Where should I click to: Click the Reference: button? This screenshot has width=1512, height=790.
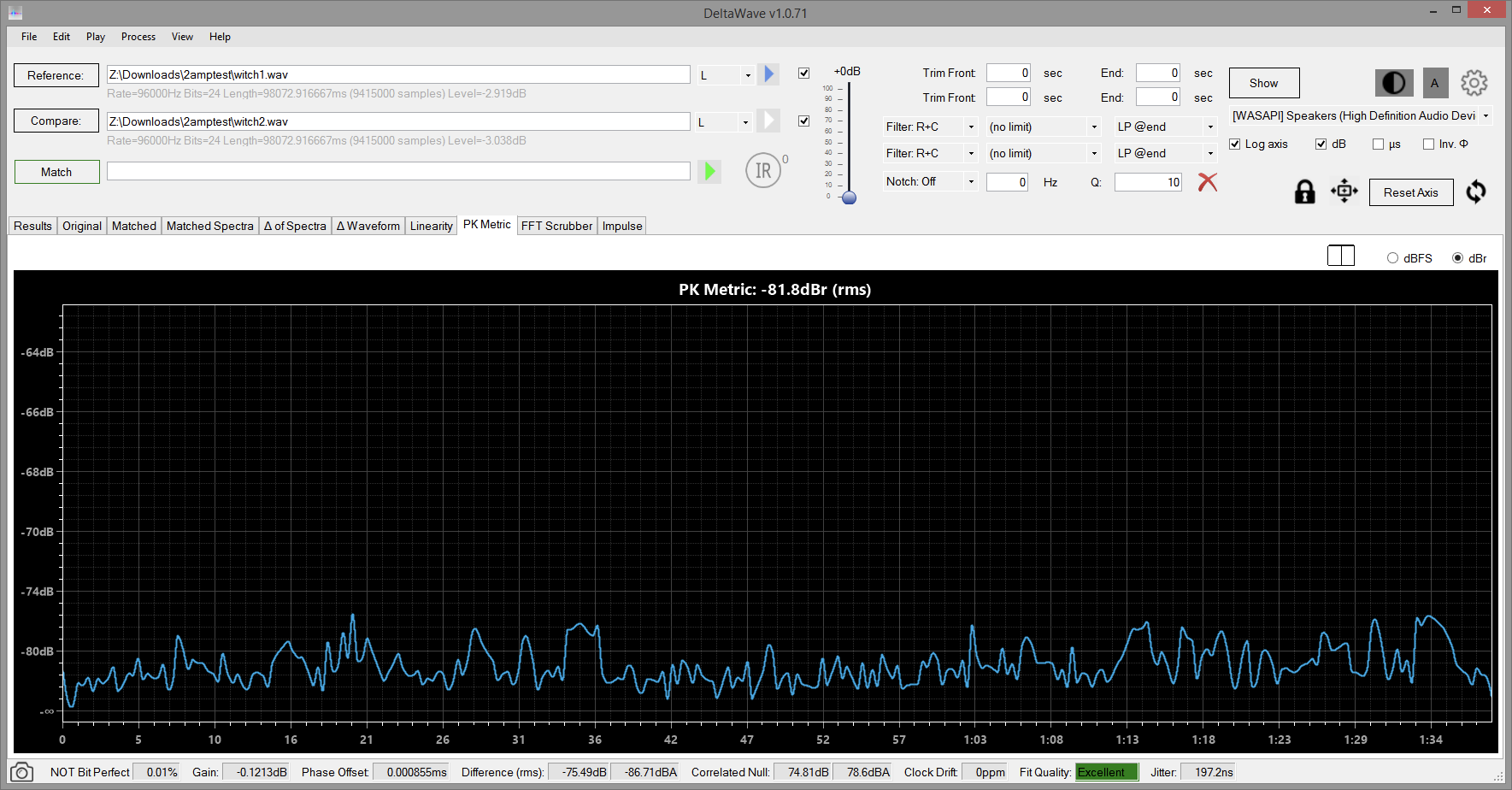click(x=56, y=75)
